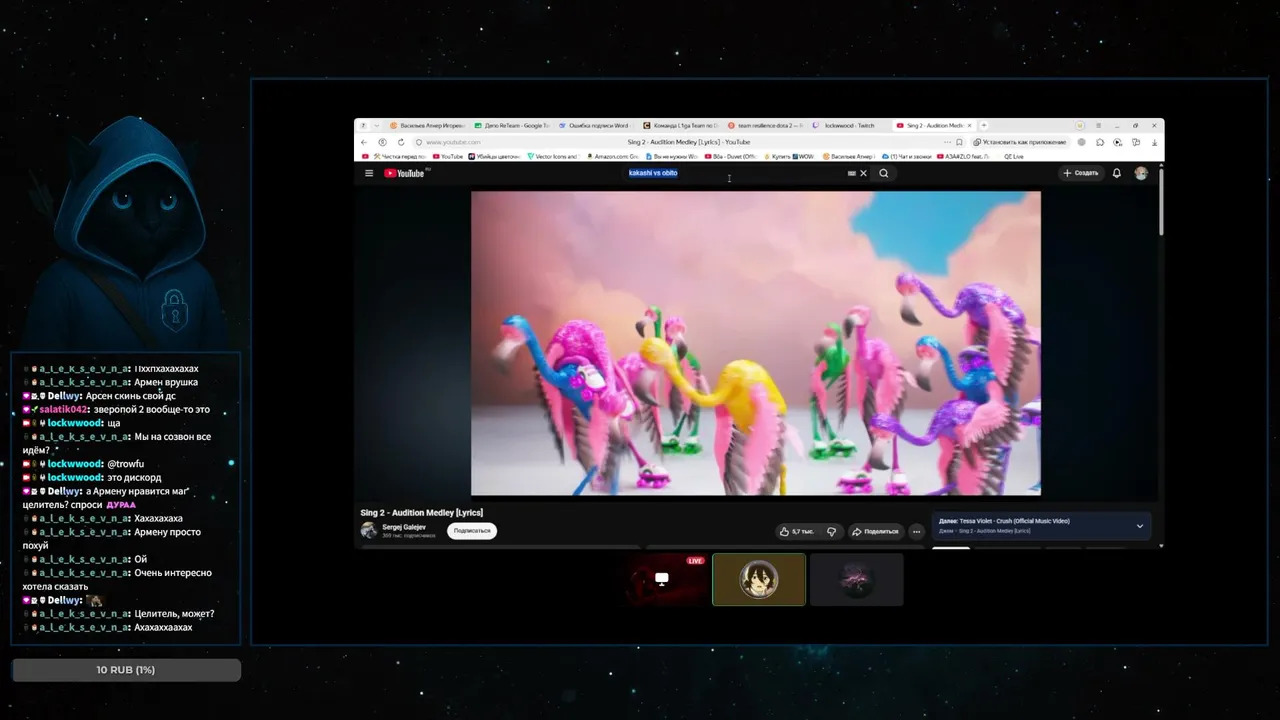
Task: Open the Чаты и звонки bookmark
Action: click(907, 157)
